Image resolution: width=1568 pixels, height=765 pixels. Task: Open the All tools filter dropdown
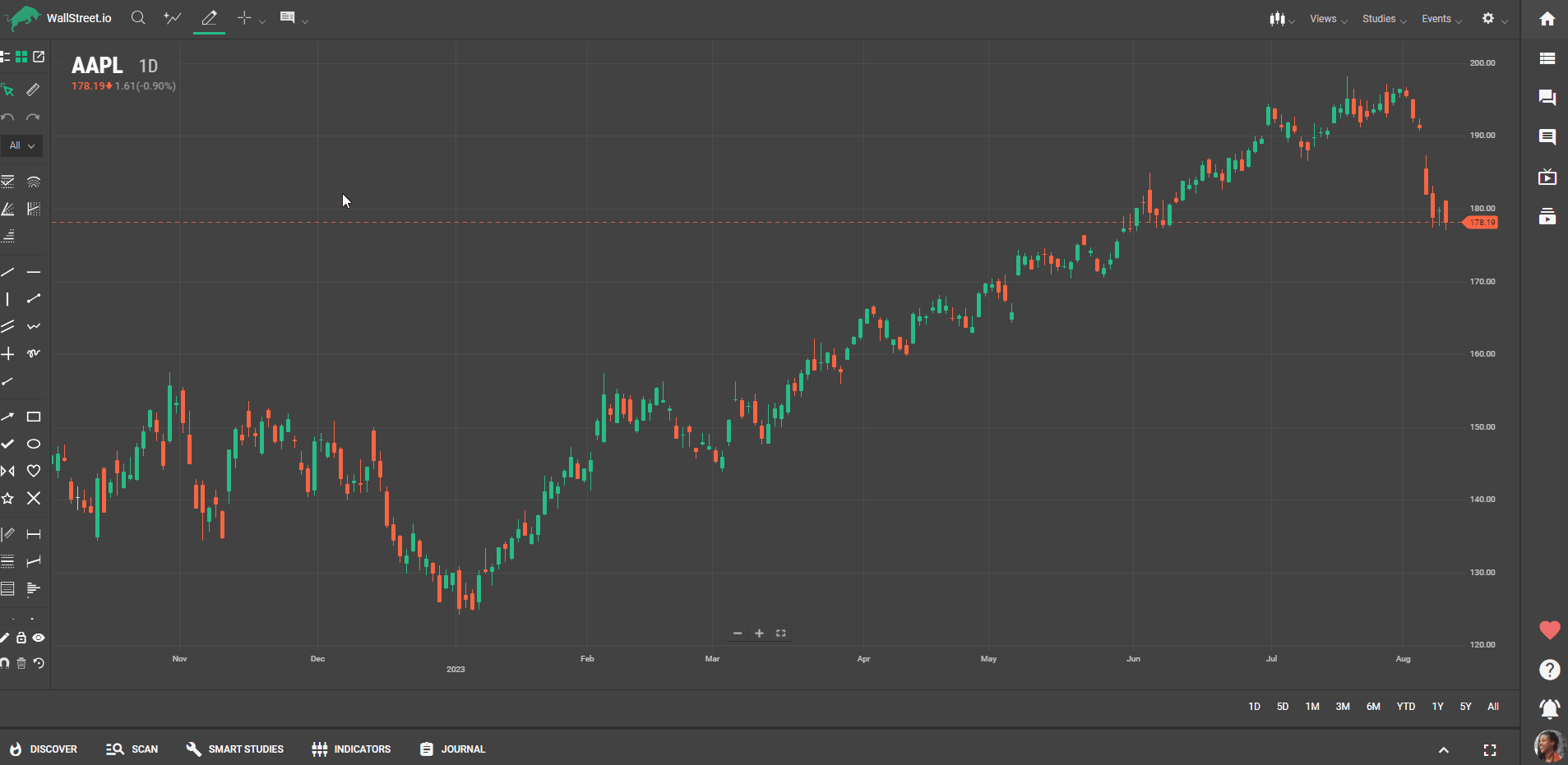(21, 145)
